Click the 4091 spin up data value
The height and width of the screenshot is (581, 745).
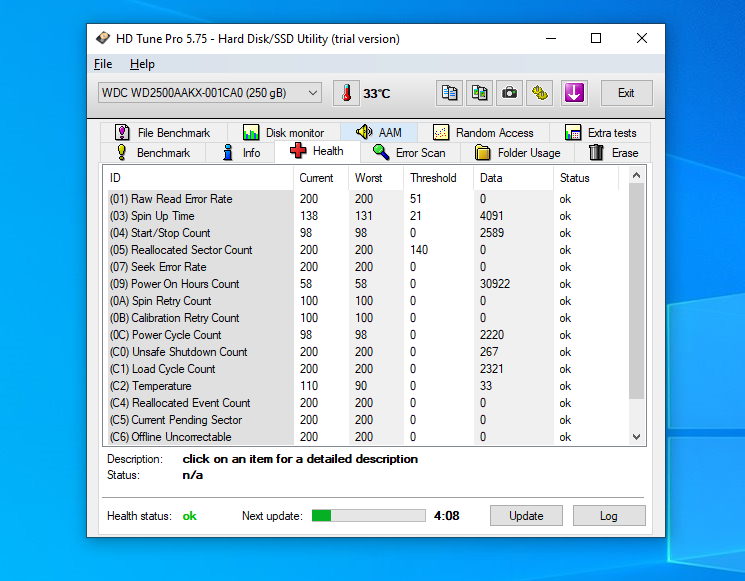(491, 216)
